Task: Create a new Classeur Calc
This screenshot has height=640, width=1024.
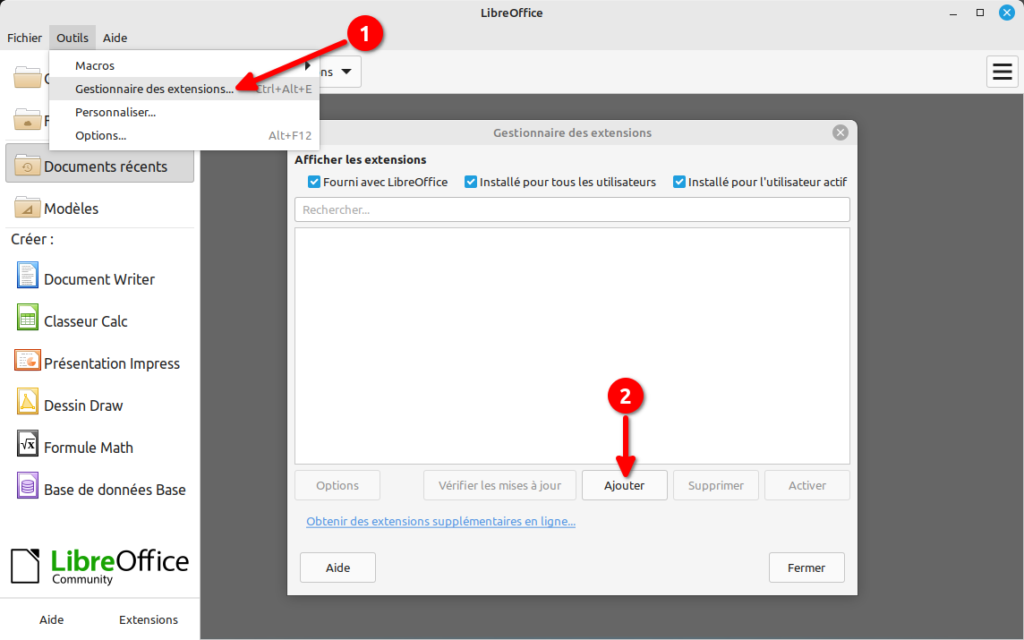Action: (86, 321)
